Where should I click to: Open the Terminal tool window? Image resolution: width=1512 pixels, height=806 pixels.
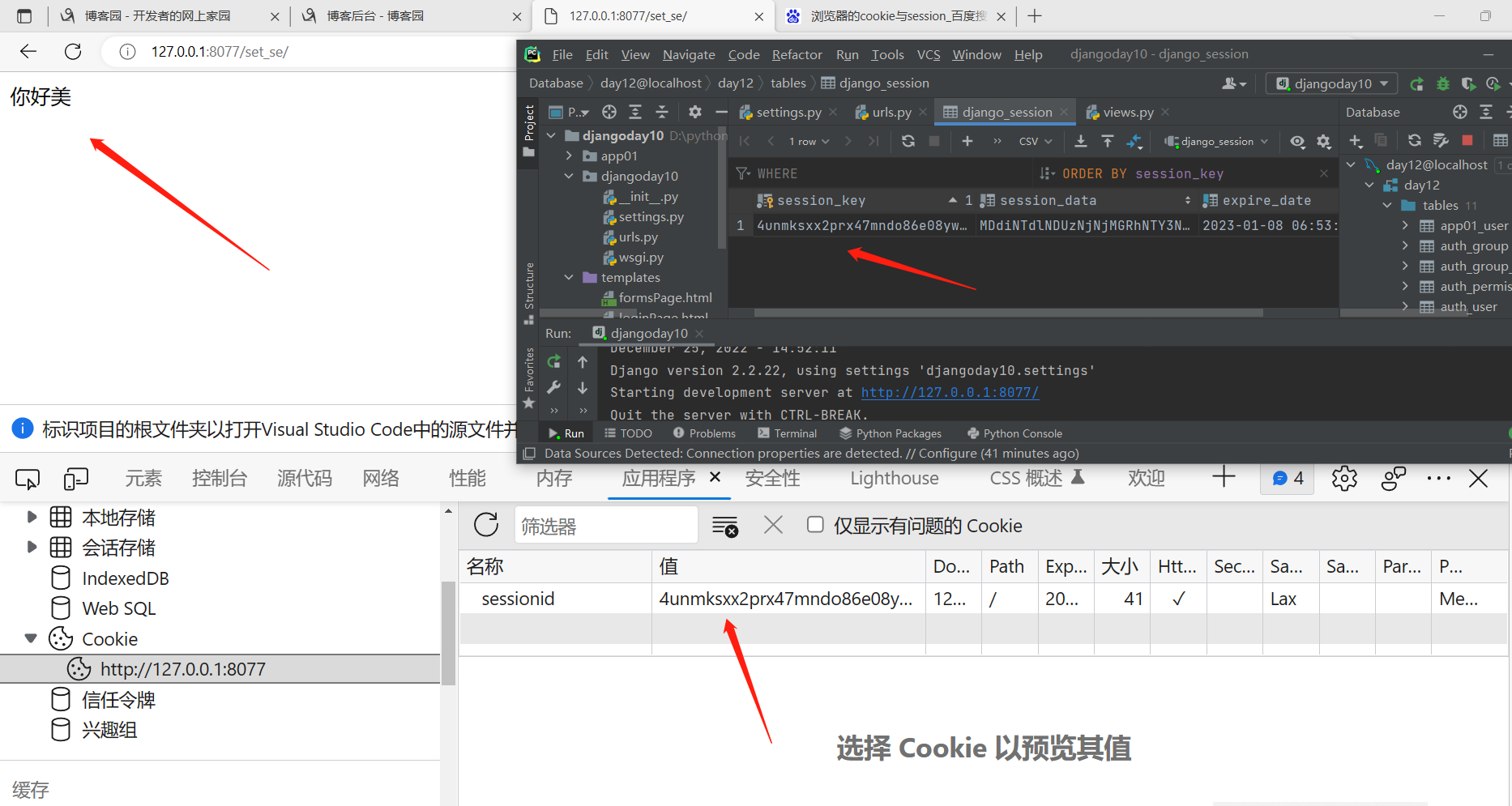[787, 433]
